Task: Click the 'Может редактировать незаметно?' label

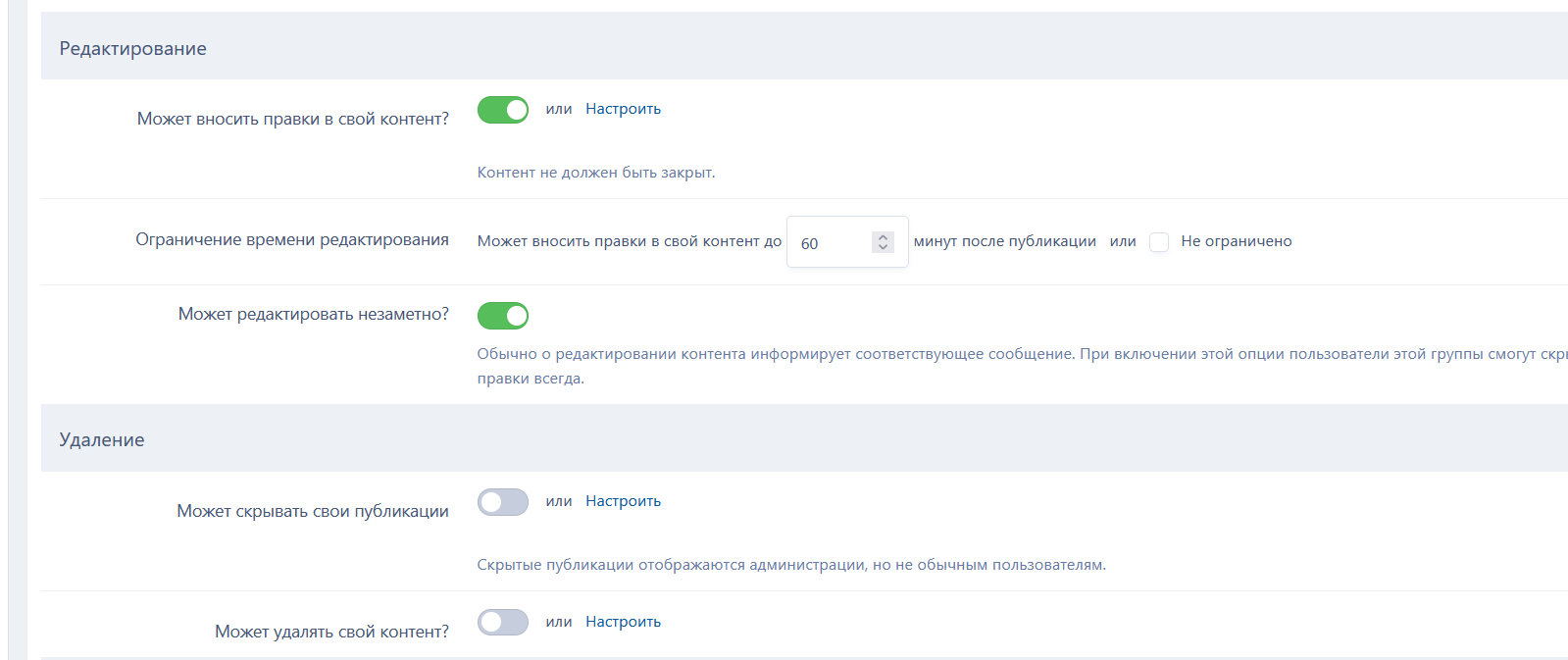Action: pos(313,314)
